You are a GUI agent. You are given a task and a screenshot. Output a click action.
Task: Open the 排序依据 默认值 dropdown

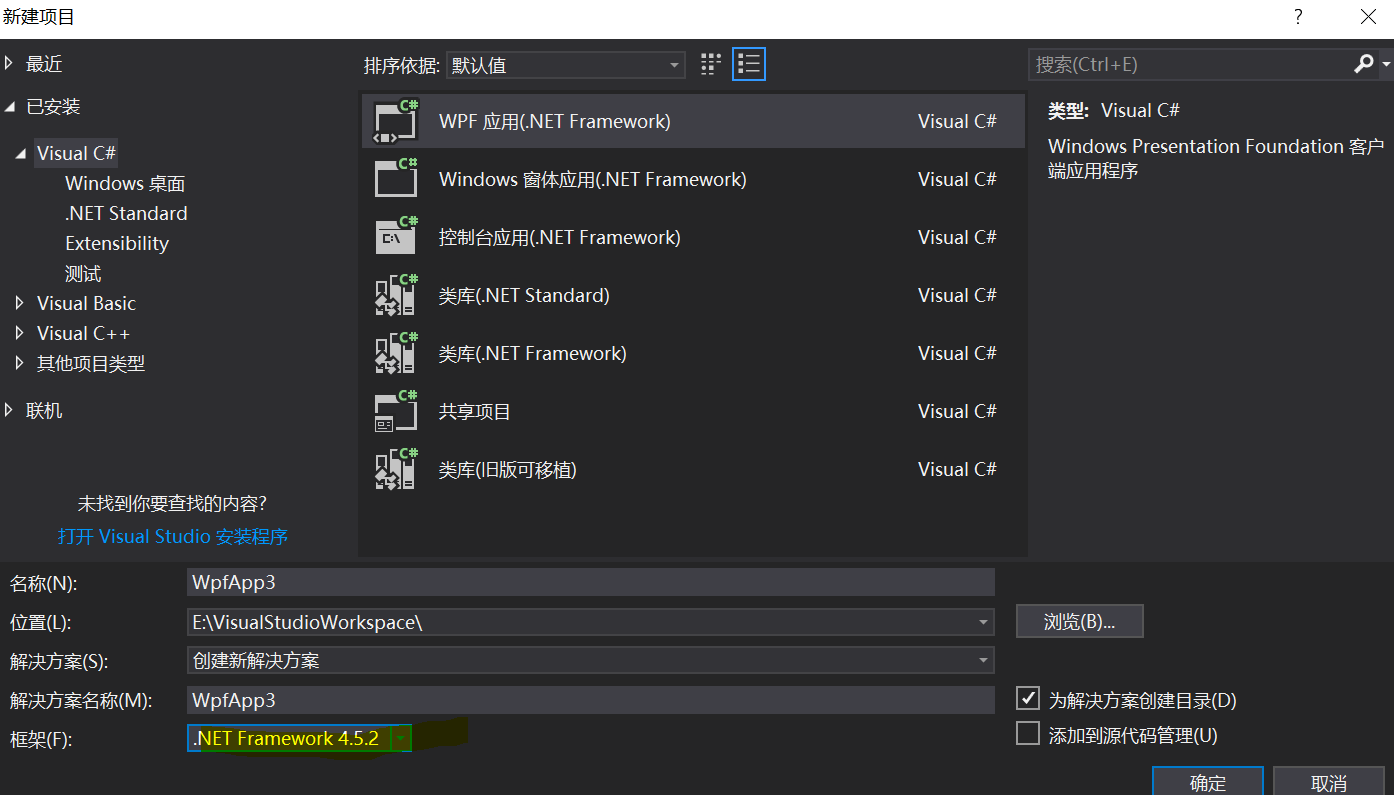pos(676,63)
